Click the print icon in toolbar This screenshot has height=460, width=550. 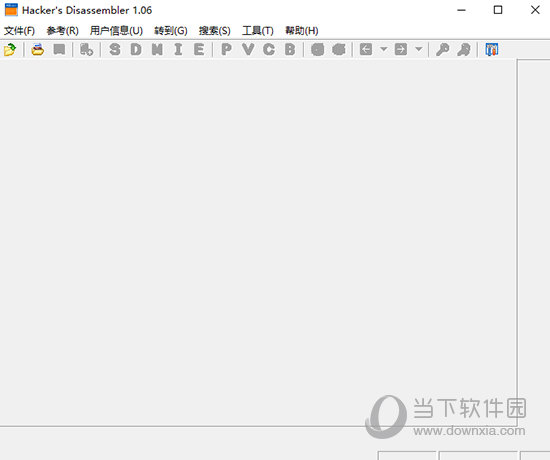click(38, 49)
